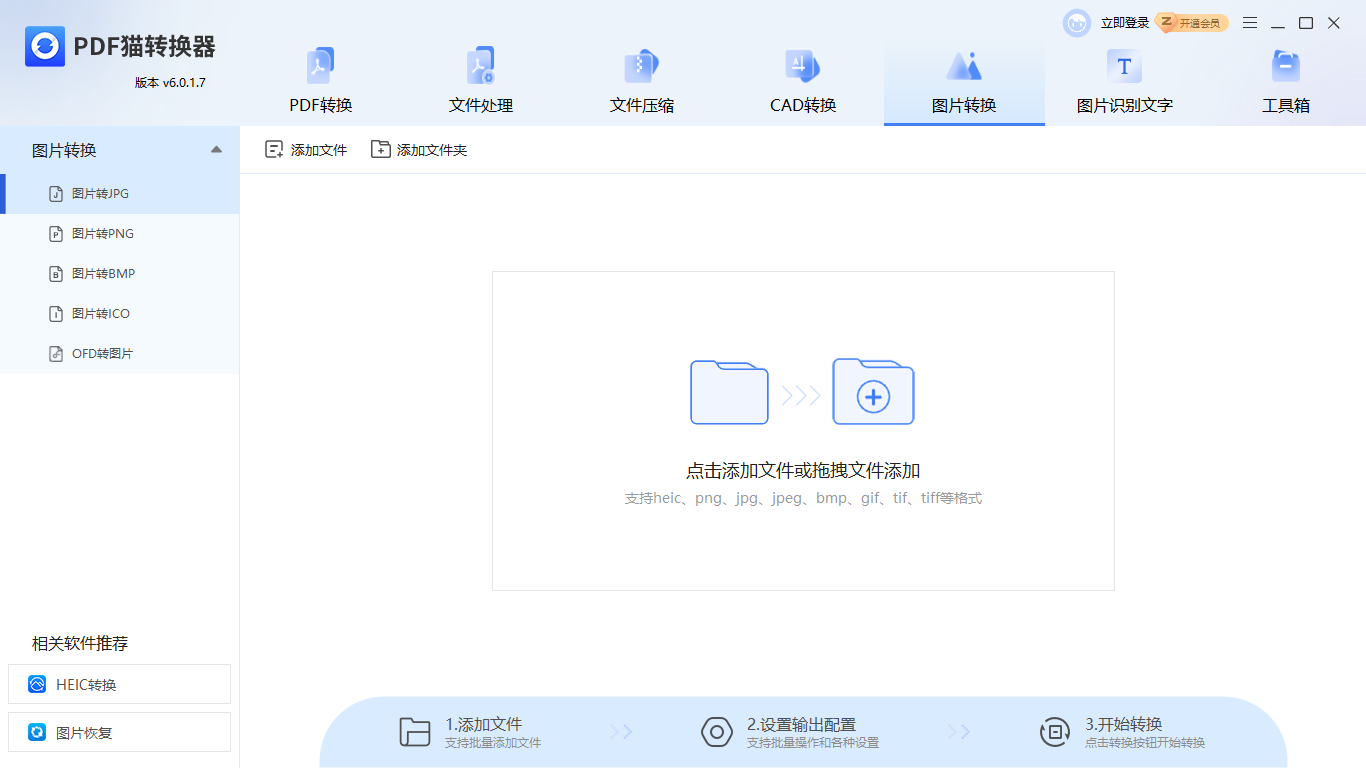Click the 图片识别文字 OCR icon

click(1124, 65)
